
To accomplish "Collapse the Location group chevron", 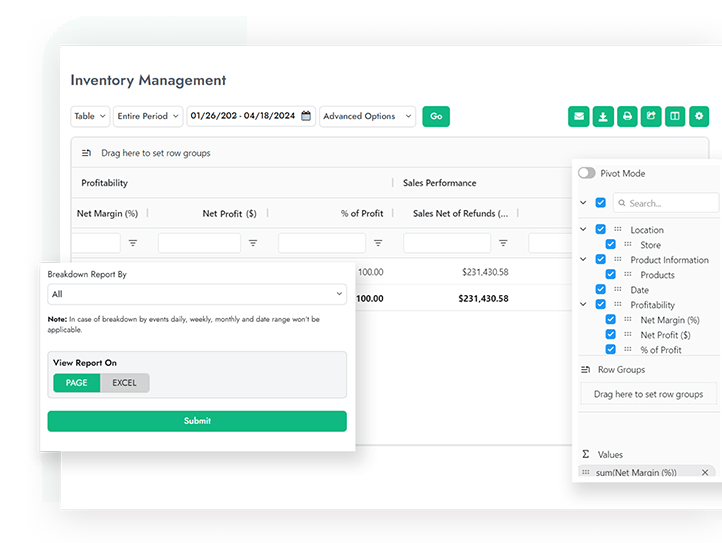I will pyautogui.click(x=583, y=229).
